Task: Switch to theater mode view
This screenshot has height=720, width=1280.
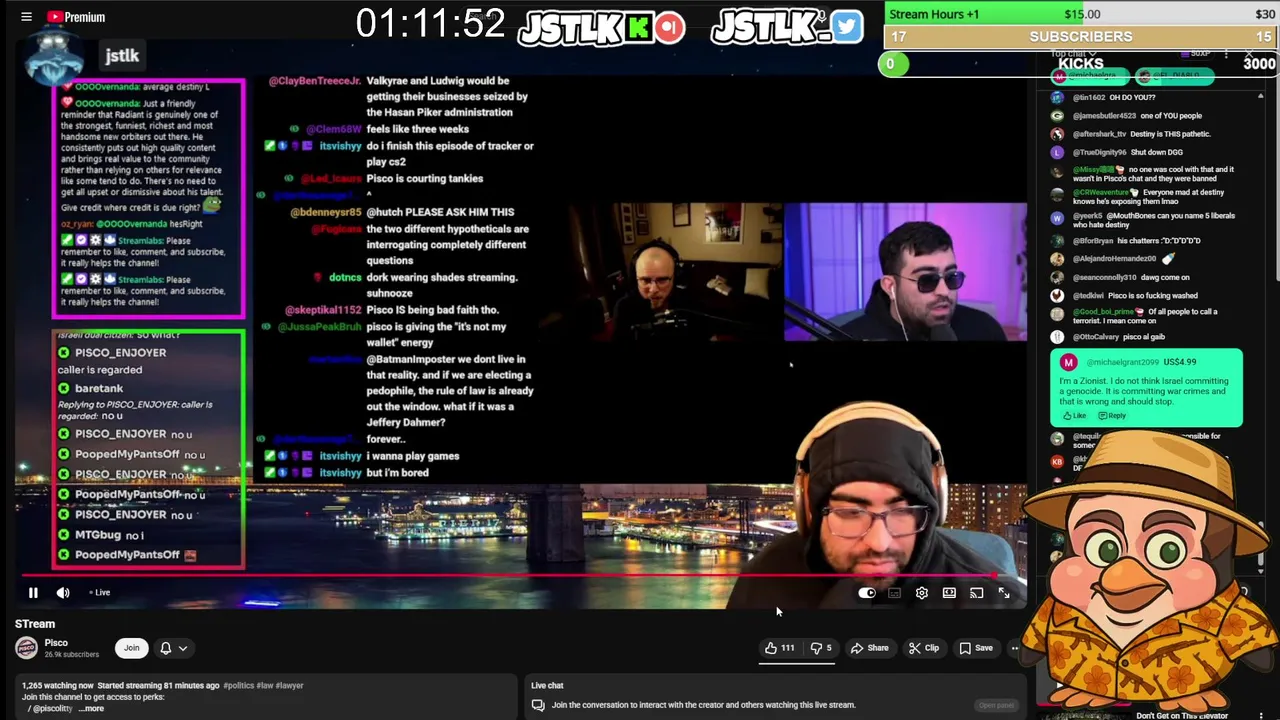Action: click(949, 593)
